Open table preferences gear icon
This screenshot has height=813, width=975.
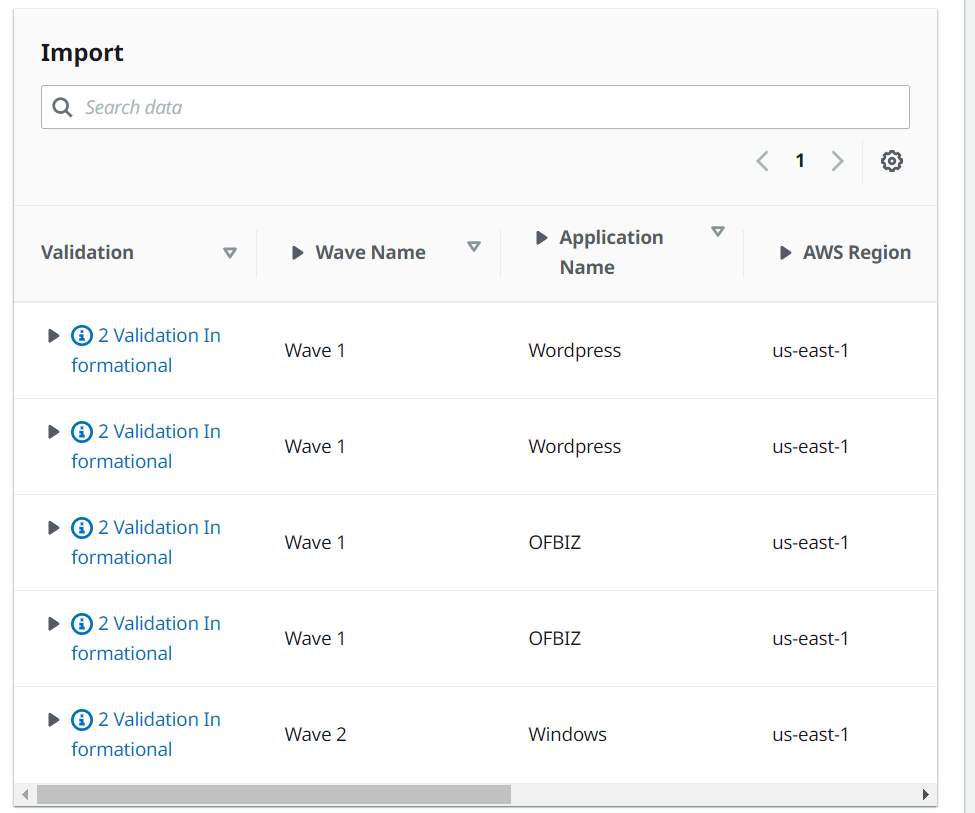(x=891, y=161)
